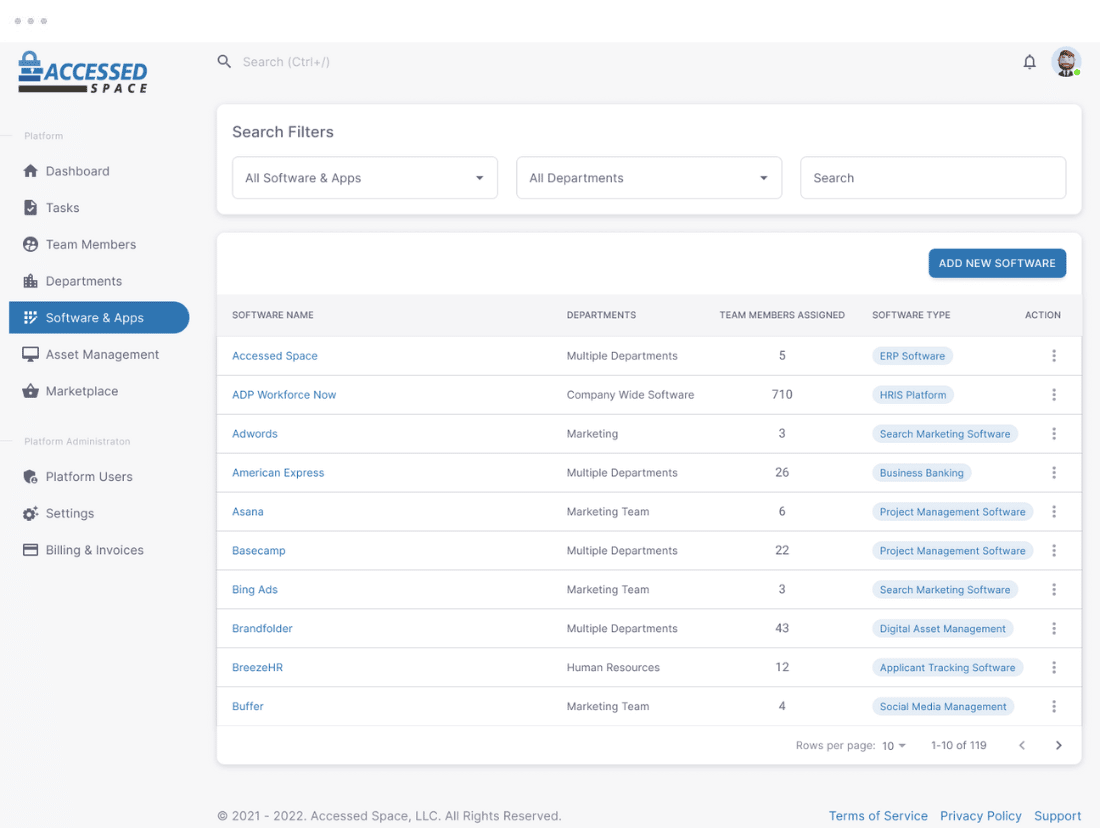Screen dimensions: 1100x828
Task: Open action menu for Accessed Space row
Action: coord(1053,356)
